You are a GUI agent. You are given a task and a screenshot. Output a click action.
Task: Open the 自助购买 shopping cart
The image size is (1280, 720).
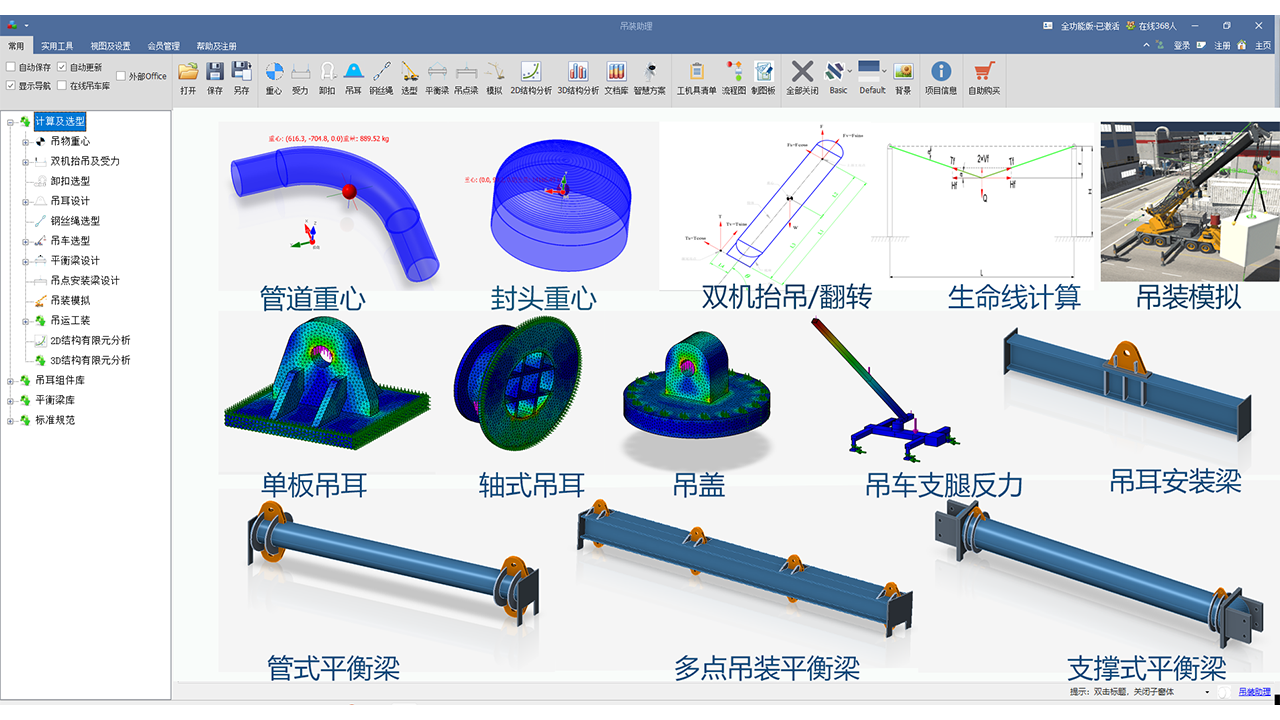982,75
